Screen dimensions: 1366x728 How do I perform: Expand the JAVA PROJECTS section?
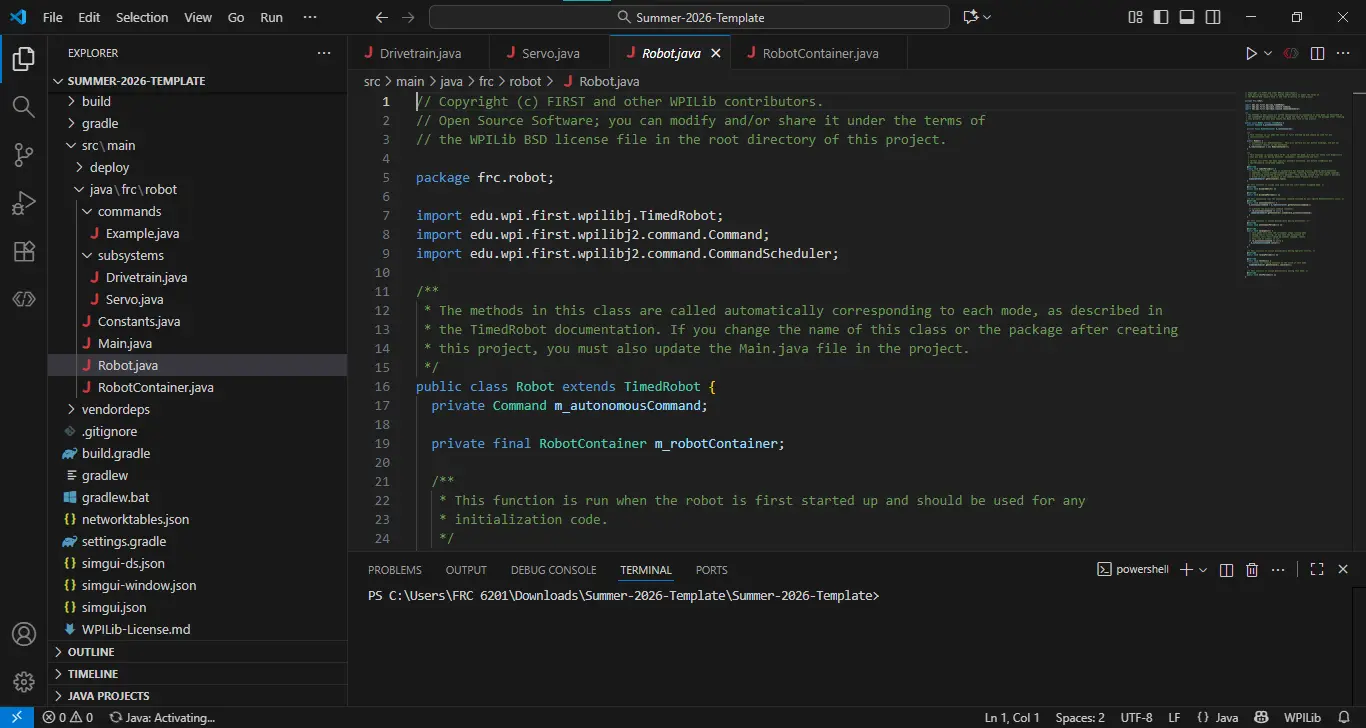click(x=197, y=696)
